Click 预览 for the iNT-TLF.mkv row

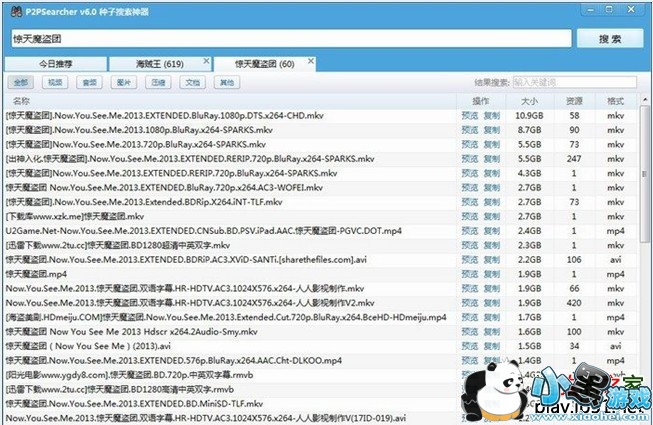pyautogui.click(x=470, y=202)
